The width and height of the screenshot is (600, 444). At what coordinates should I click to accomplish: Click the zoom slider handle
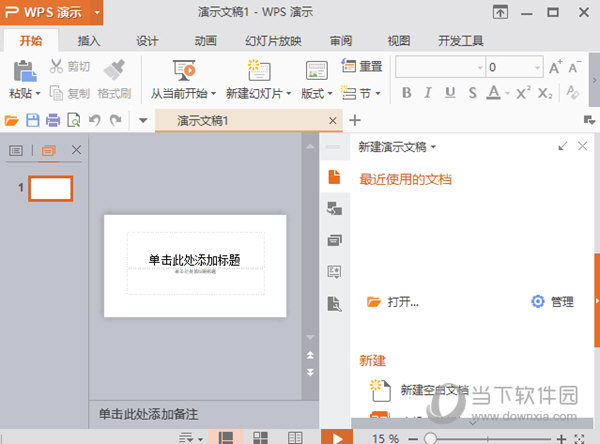430,438
